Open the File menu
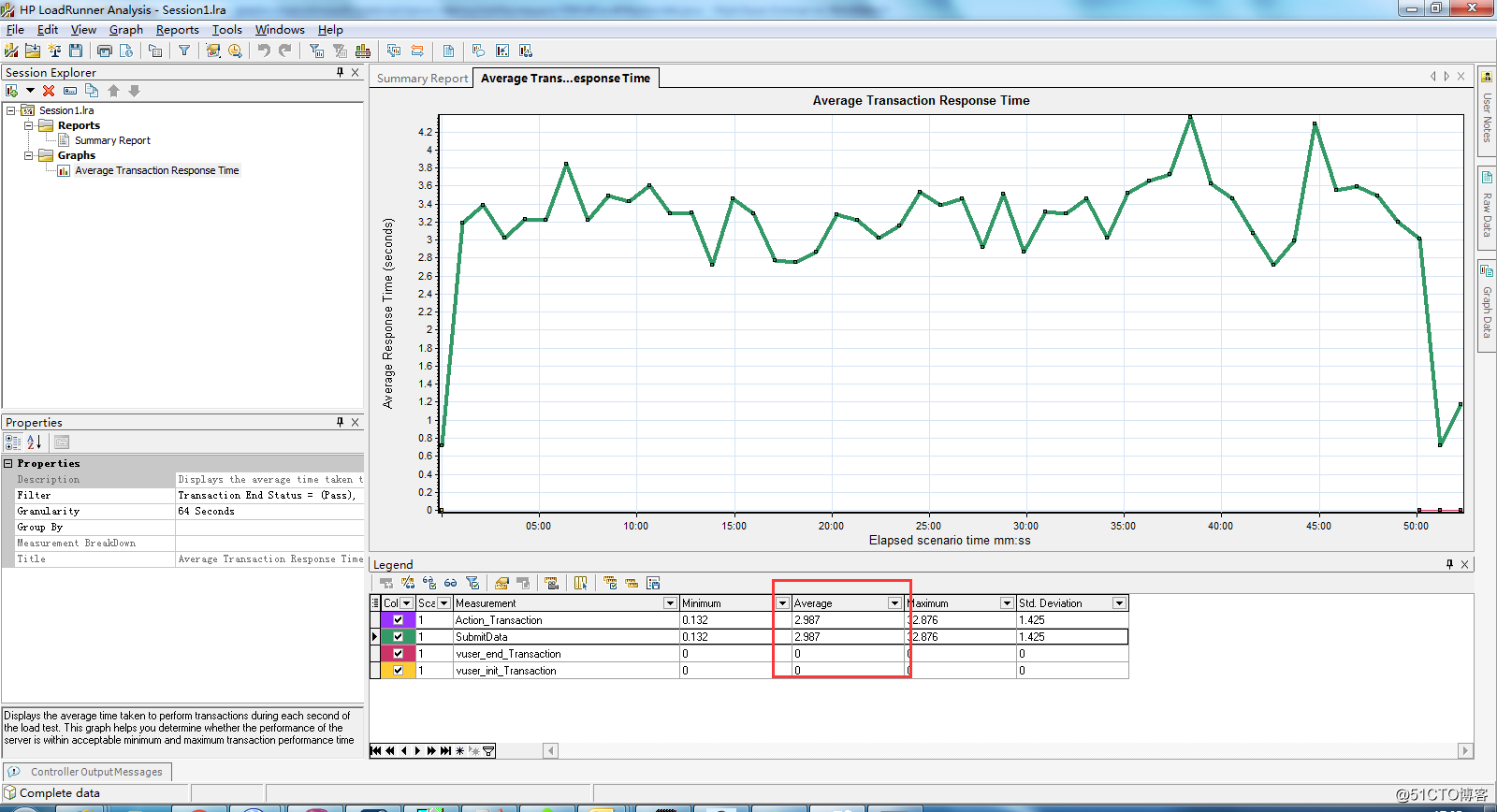The image size is (1497, 812). [x=15, y=30]
